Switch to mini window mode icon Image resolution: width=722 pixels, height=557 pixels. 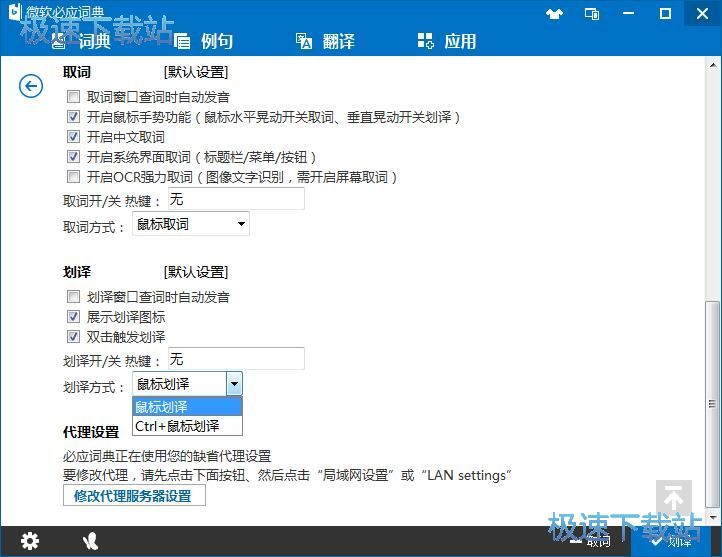pos(592,14)
